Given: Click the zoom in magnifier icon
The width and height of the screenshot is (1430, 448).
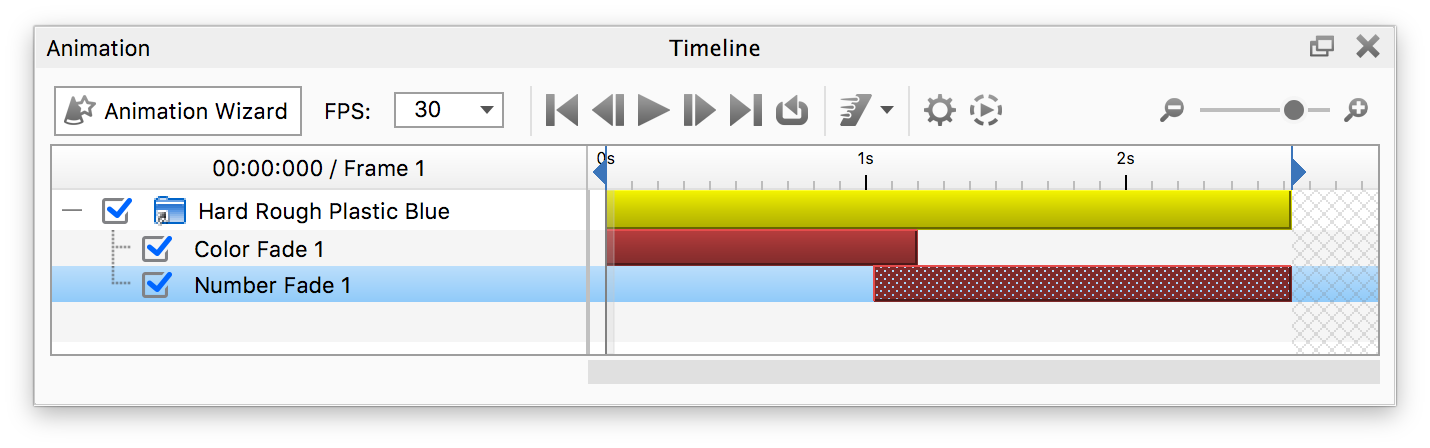Looking at the screenshot, I should 1356,110.
